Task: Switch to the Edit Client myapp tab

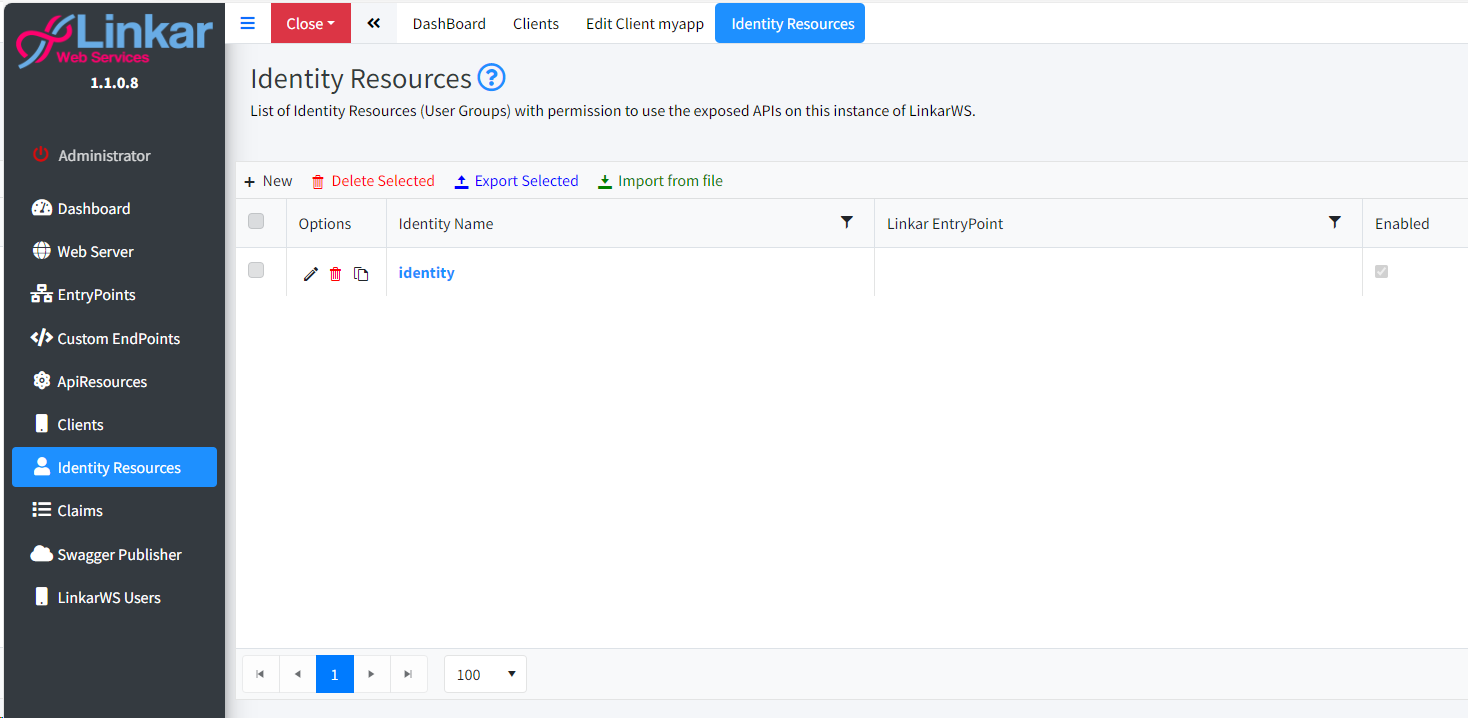Action: 644,23
